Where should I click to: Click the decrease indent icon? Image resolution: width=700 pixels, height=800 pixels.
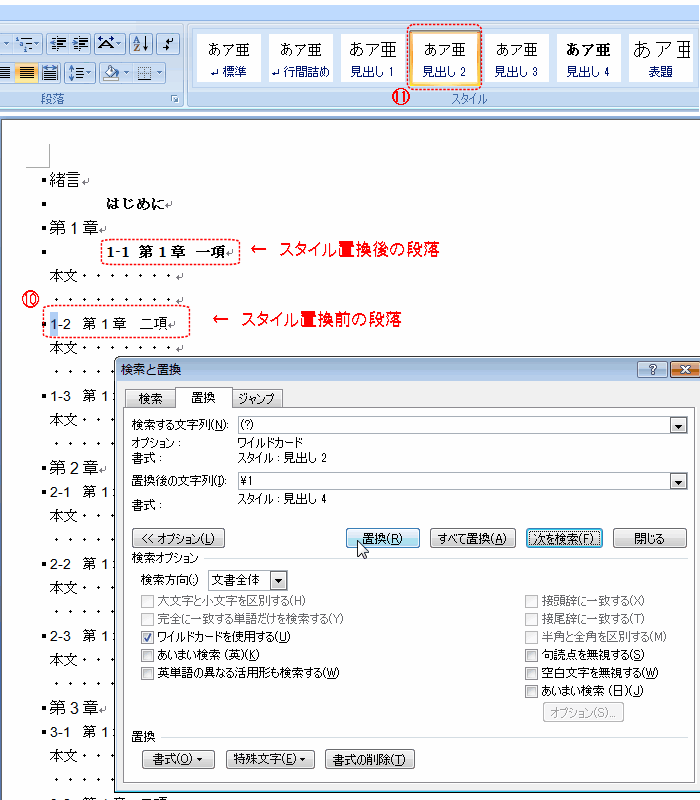58,43
